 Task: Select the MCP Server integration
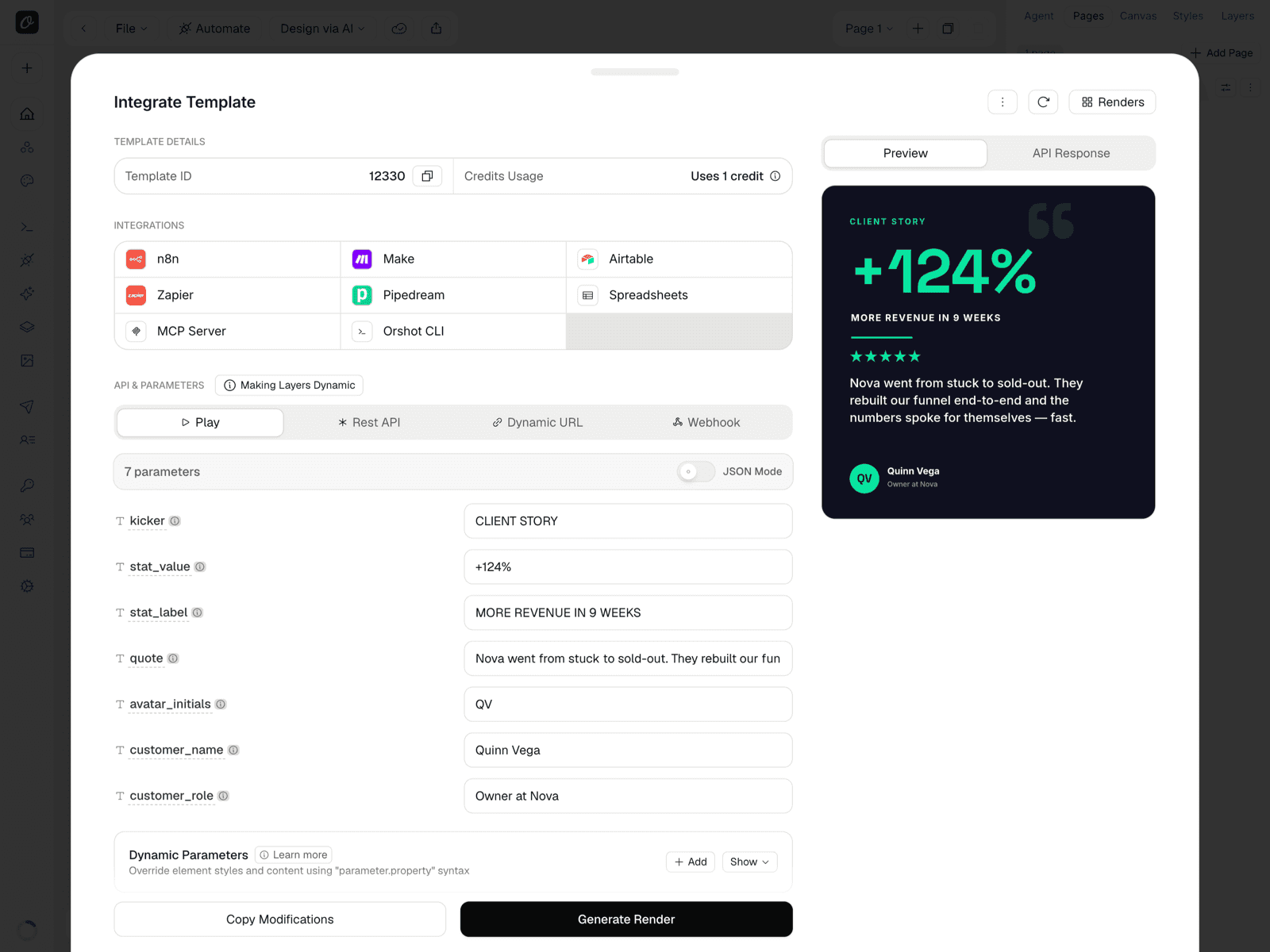(x=228, y=332)
